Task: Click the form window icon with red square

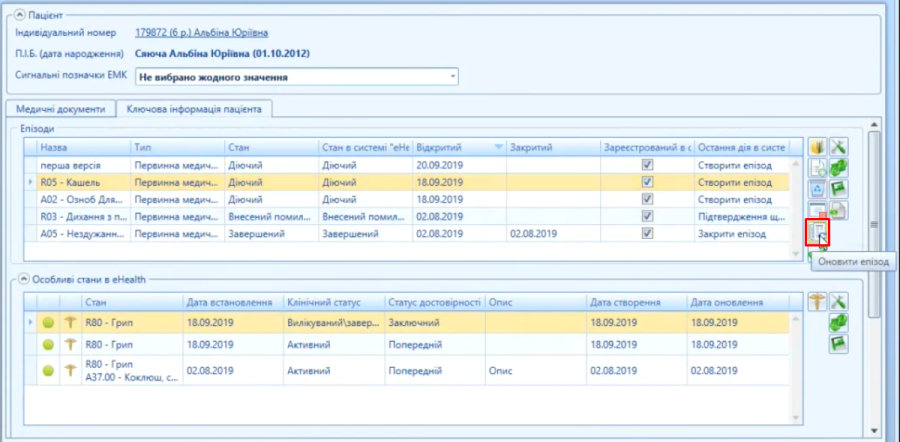Action: 817,210
